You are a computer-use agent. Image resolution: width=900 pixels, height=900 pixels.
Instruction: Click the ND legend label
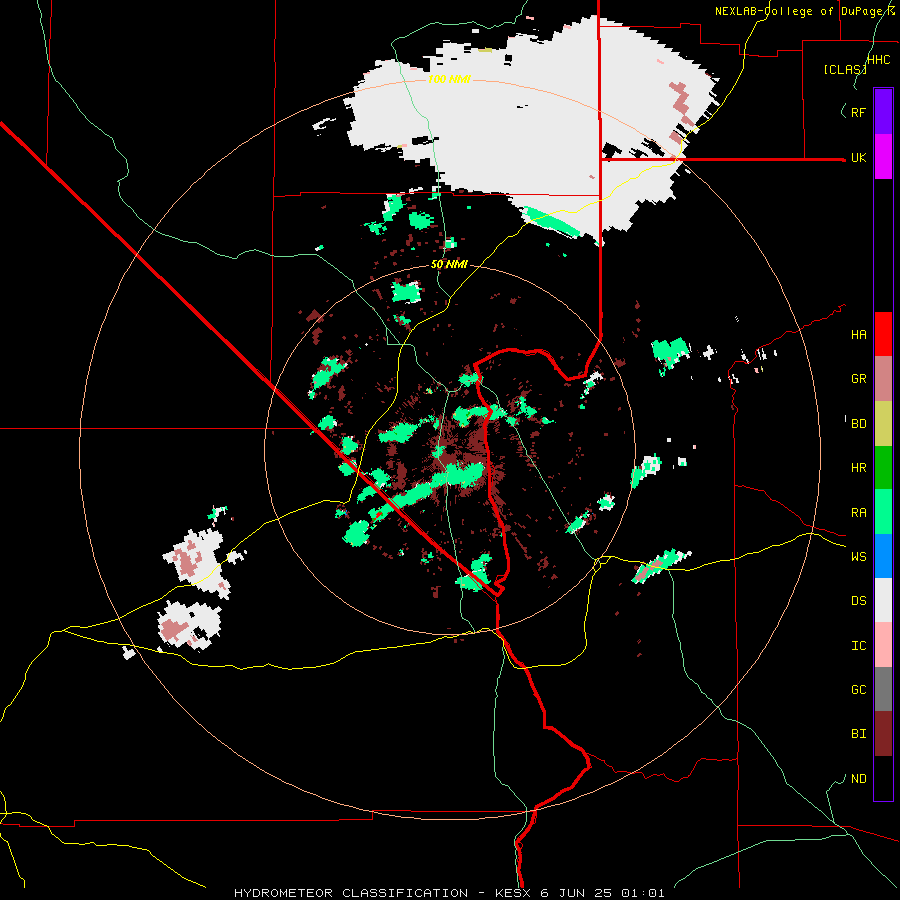pos(858,779)
